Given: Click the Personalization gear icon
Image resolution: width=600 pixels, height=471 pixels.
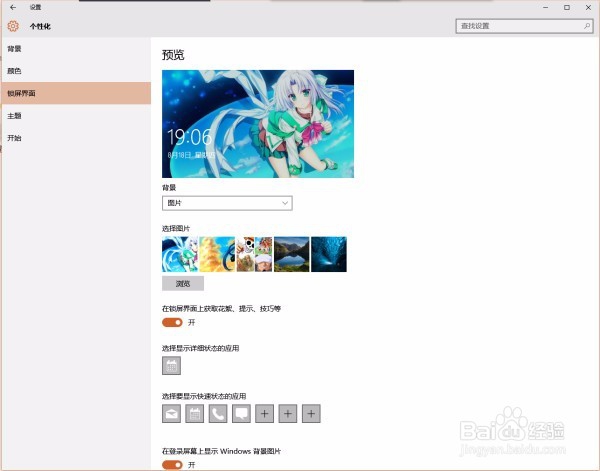Looking at the screenshot, I should point(13,26).
